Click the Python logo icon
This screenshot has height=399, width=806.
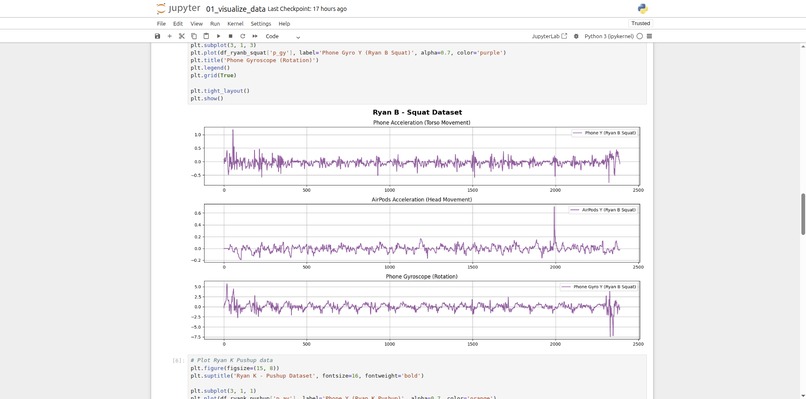(x=643, y=8)
